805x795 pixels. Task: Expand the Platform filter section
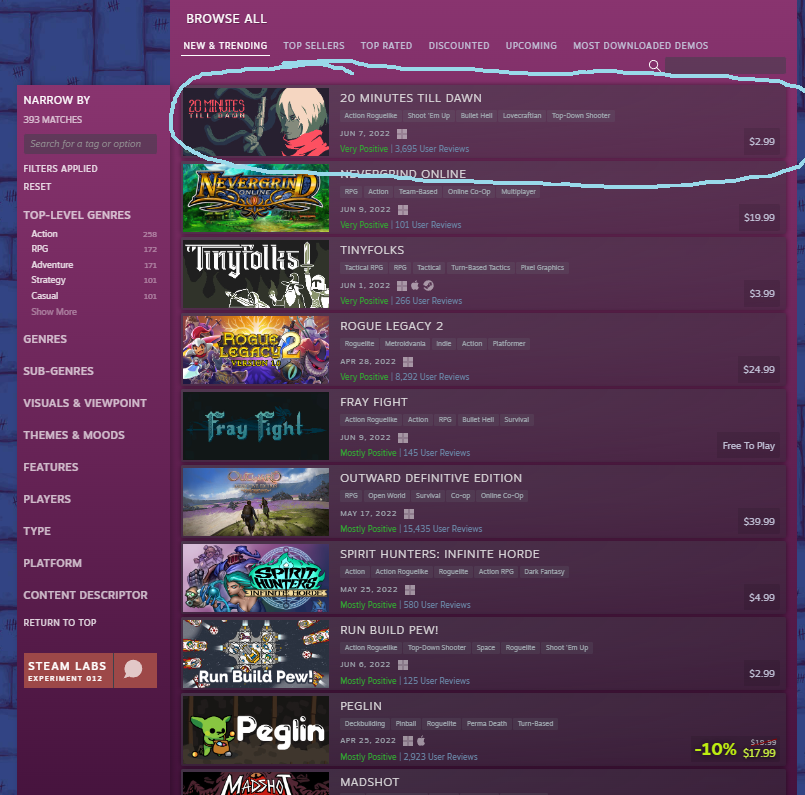[52, 563]
